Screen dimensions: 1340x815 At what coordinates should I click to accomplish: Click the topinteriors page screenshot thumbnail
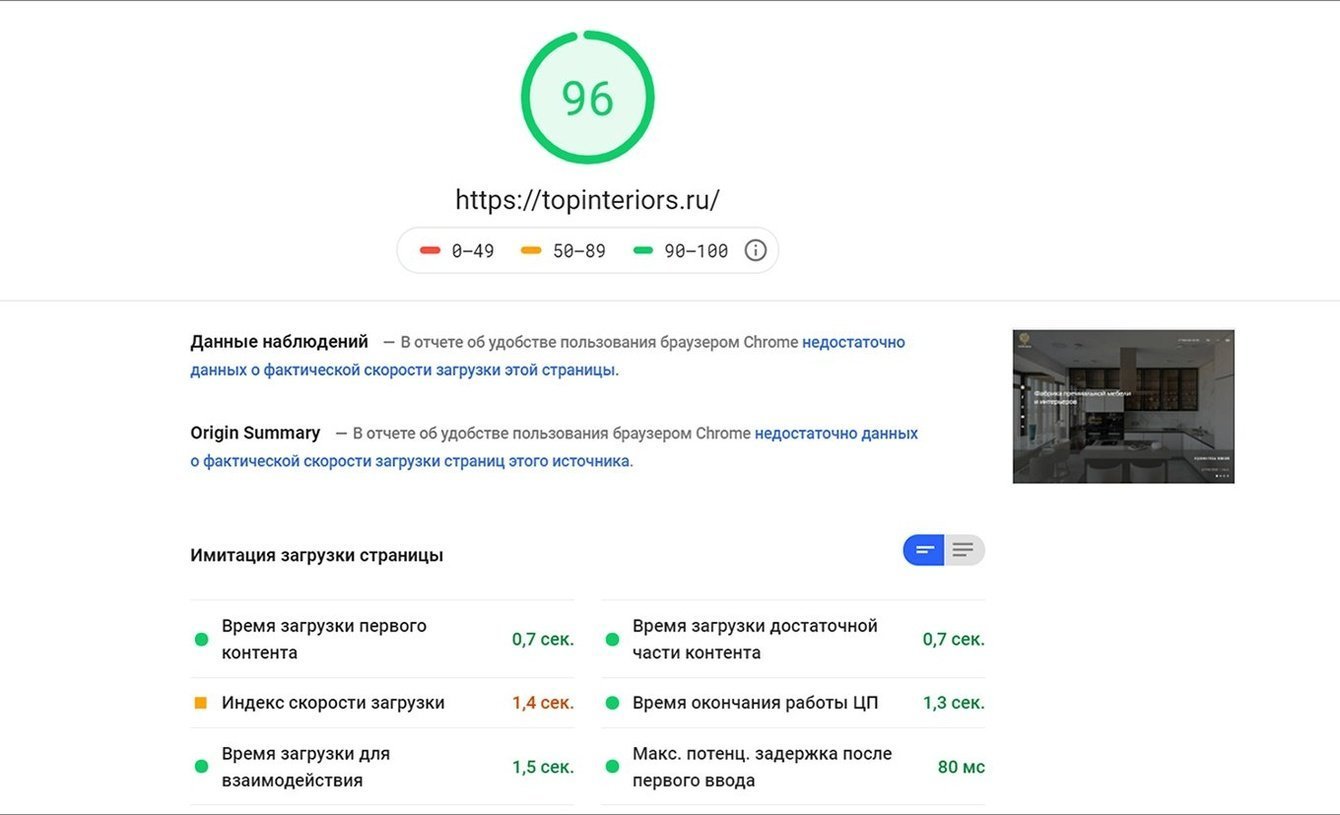(x=1123, y=406)
